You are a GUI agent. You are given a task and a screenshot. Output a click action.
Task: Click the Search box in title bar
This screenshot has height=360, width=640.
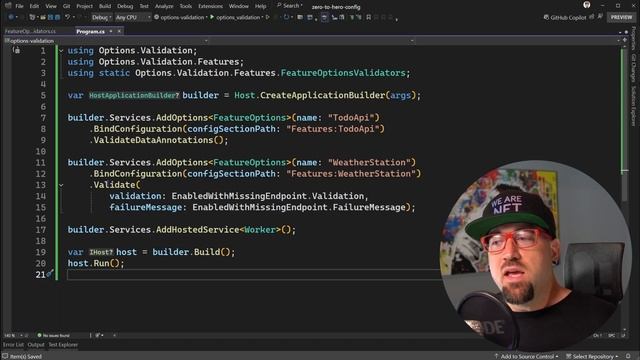tap(290, 6)
